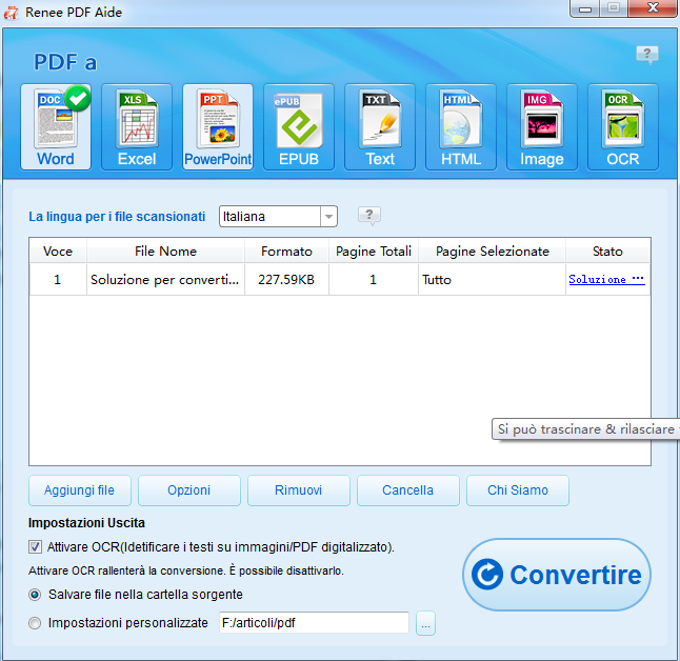Click the Aggiungi file button

coord(80,491)
